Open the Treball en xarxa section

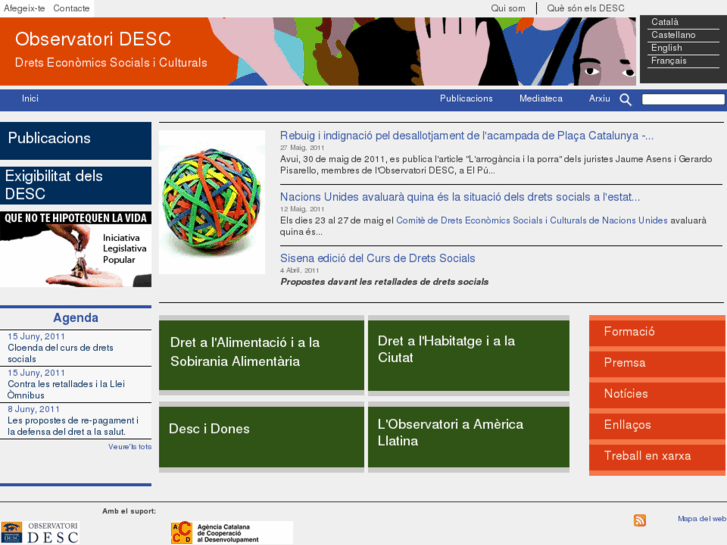pos(657,456)
